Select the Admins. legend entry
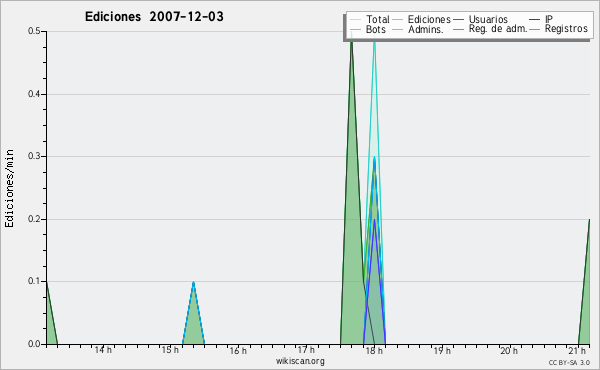The height and width of the screenshot is (370, 600). point(417,29)
